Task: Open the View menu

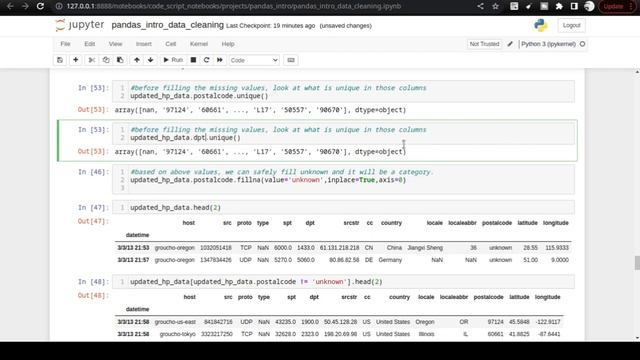Action: point(116,44)
